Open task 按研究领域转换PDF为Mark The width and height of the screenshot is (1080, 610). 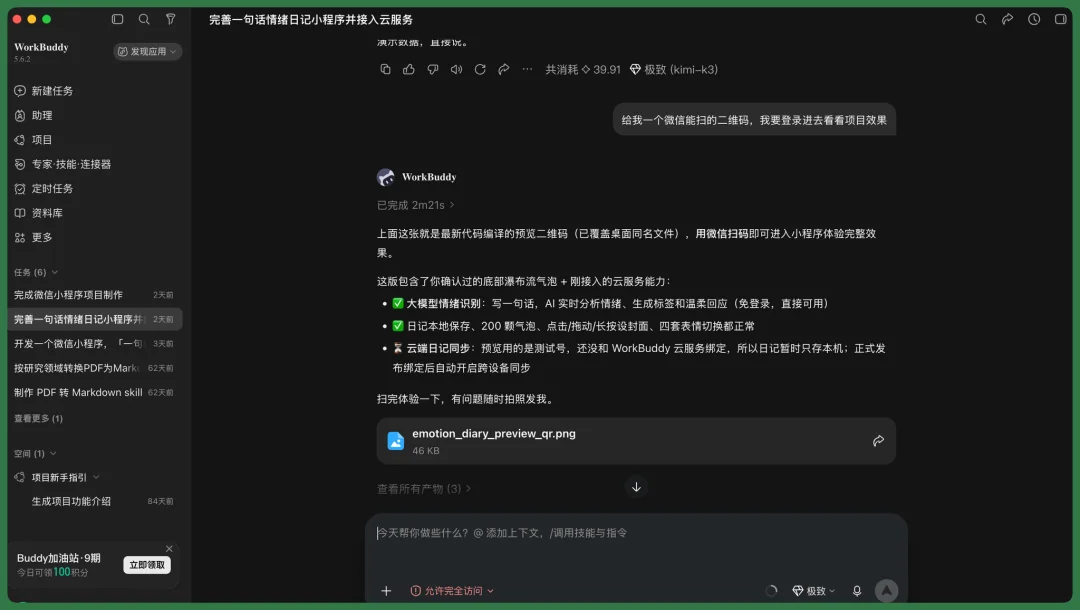pyautogui.click(x=95, y=368)
